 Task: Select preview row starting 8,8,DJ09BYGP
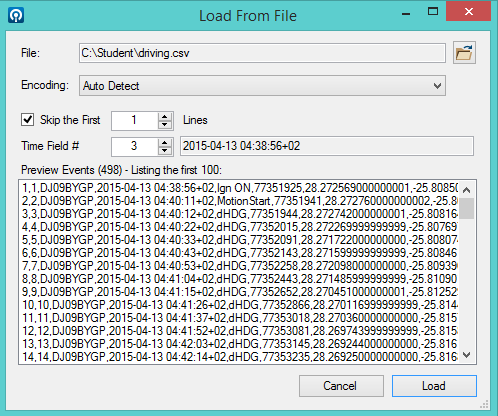point(240,279)
